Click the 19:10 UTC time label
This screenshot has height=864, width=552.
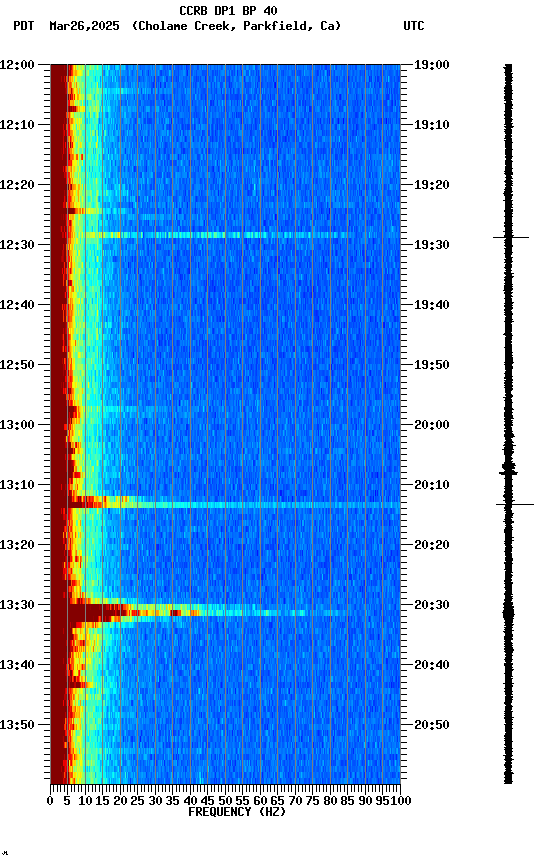click(x=432, y=125)
